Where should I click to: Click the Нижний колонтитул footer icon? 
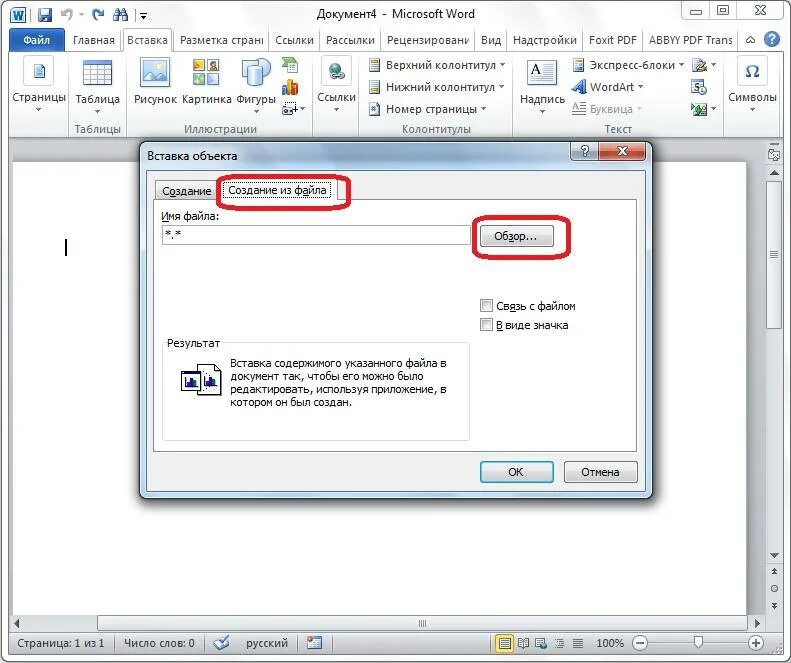click(x=374, y=87)
